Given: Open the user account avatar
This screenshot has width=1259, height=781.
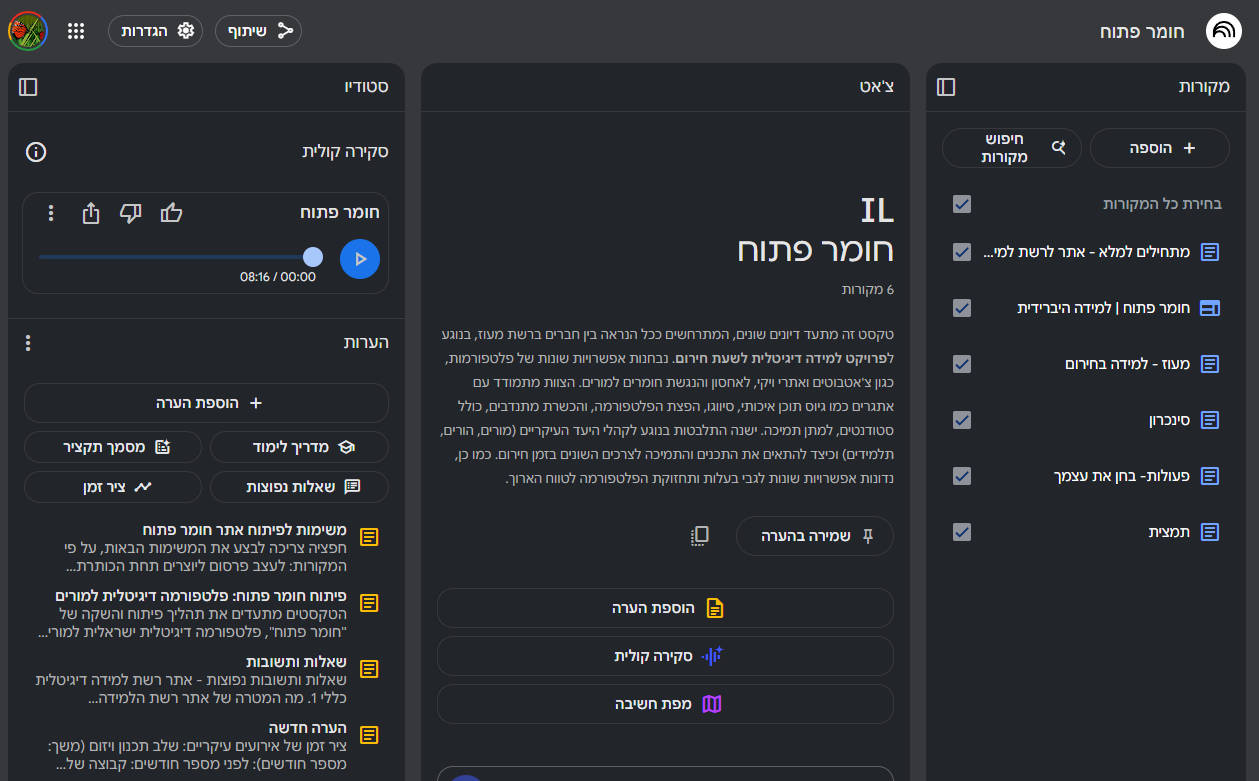Looking at the screenshot, I should 27,31.
